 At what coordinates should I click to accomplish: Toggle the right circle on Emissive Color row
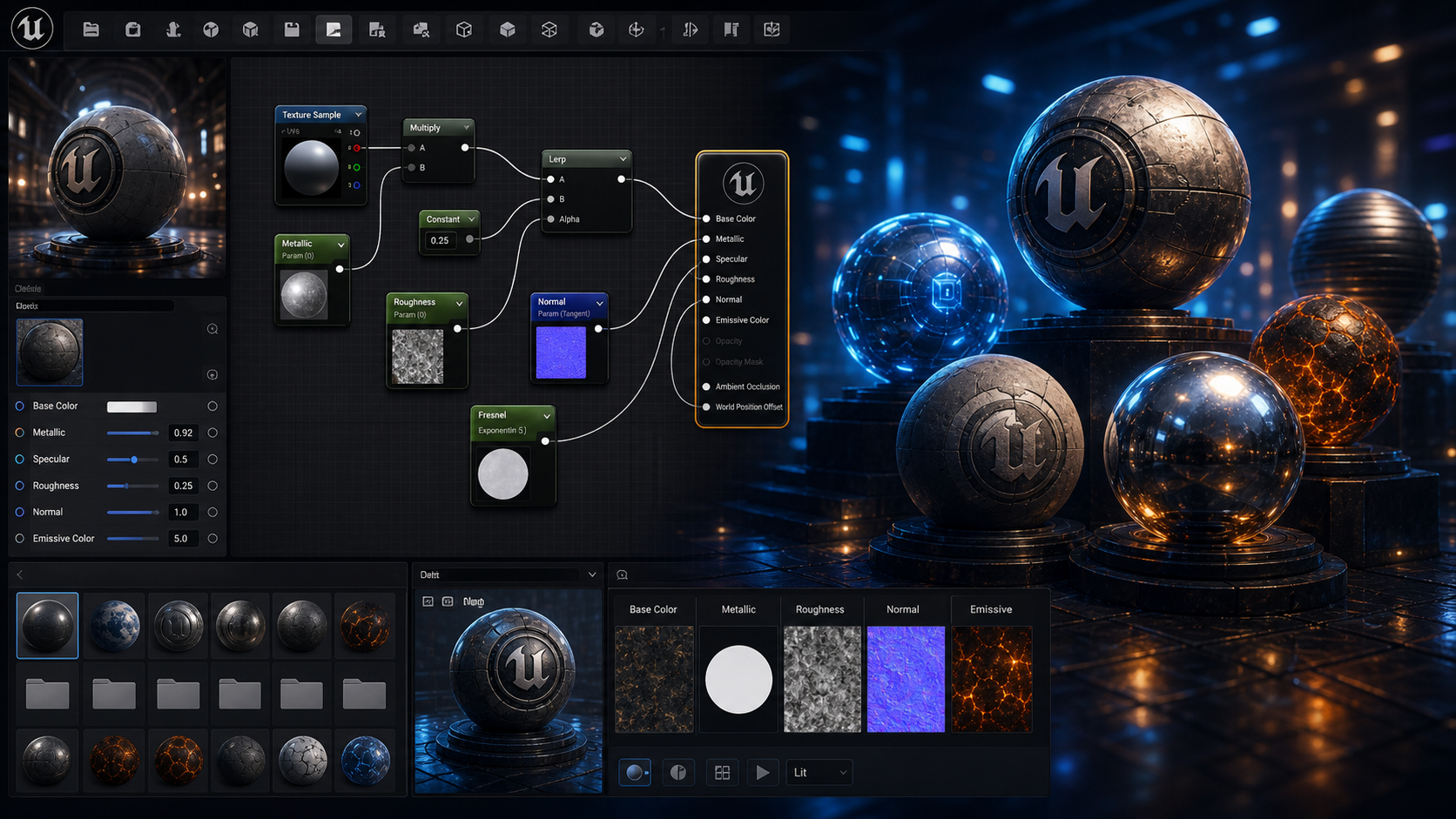[212, 539]
